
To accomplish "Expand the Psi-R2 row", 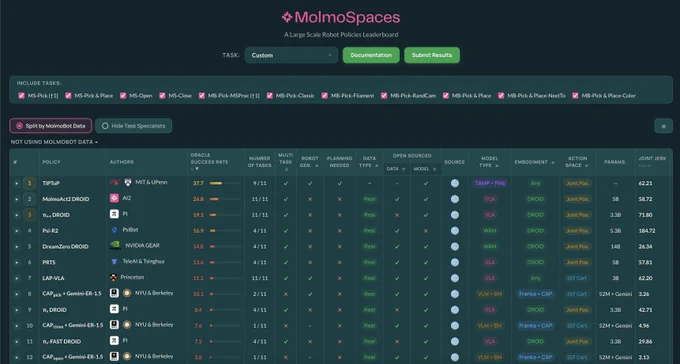I will 16,231.
